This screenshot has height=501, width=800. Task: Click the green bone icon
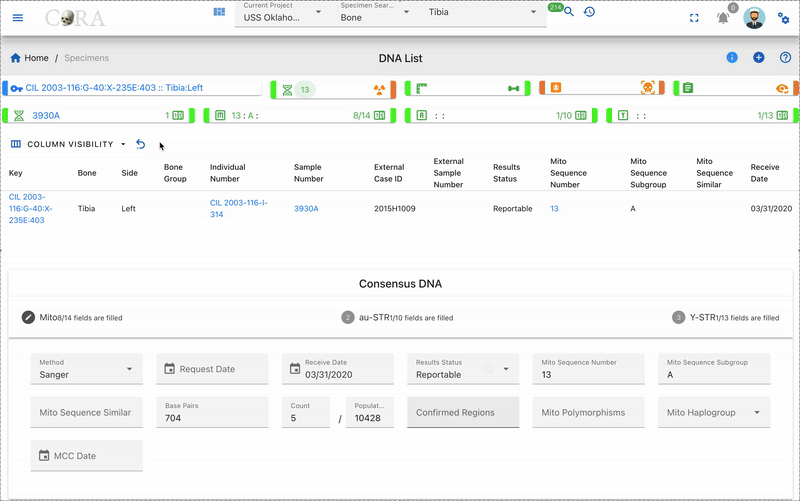tap(513, 88)
